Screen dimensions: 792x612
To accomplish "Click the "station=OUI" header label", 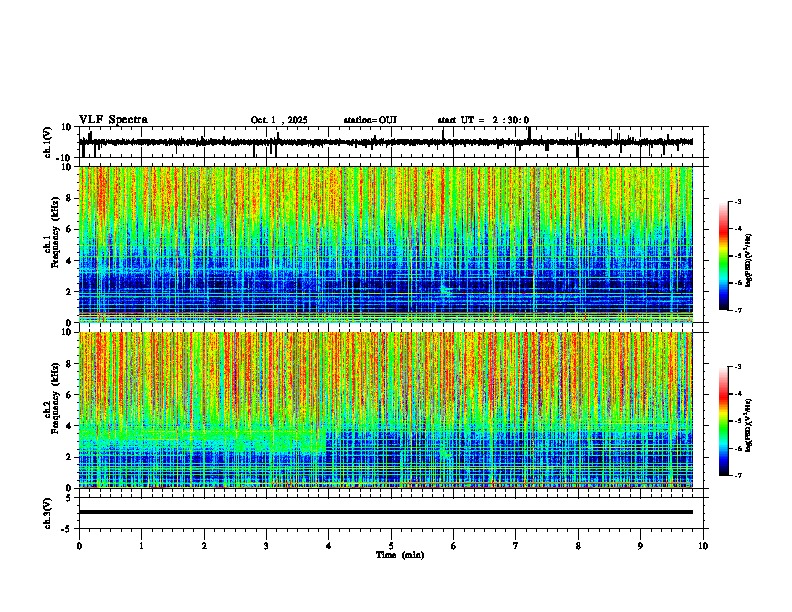I will click(370, 120).
